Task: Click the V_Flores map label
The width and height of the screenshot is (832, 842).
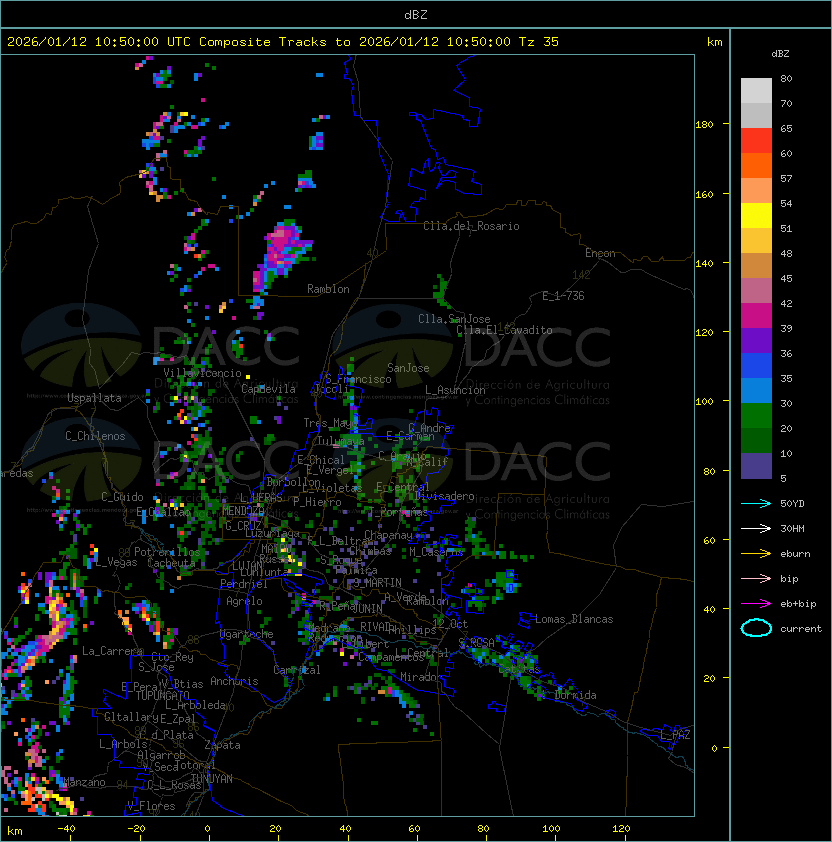Action: pos(151,806)
